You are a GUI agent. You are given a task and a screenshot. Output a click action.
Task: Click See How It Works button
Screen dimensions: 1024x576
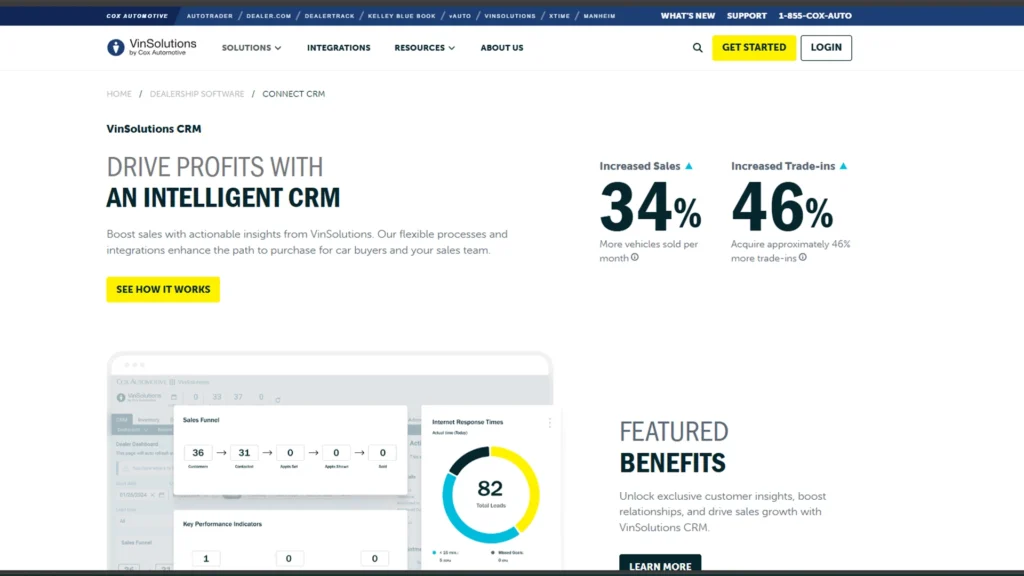pos(163,289)
